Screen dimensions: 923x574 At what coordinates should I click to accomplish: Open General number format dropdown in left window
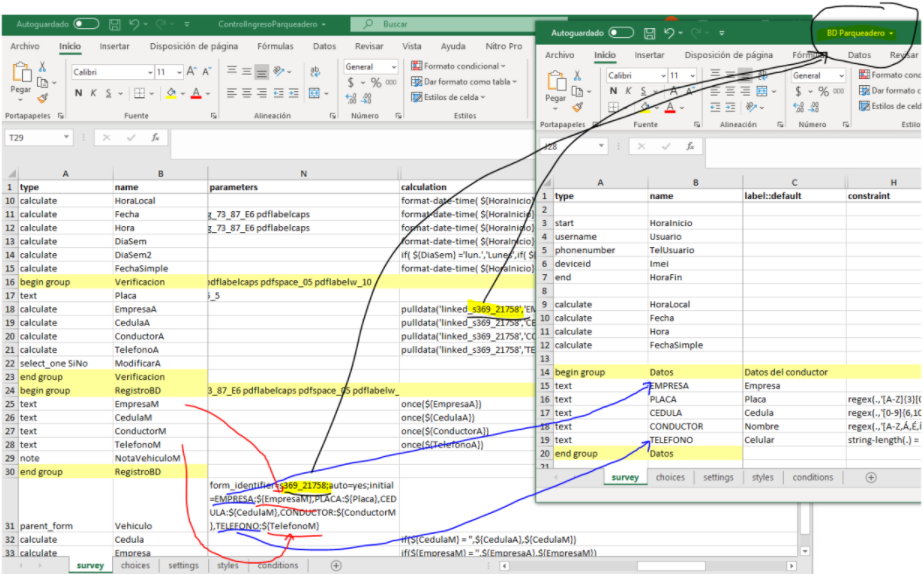click(x=394, y=67)
